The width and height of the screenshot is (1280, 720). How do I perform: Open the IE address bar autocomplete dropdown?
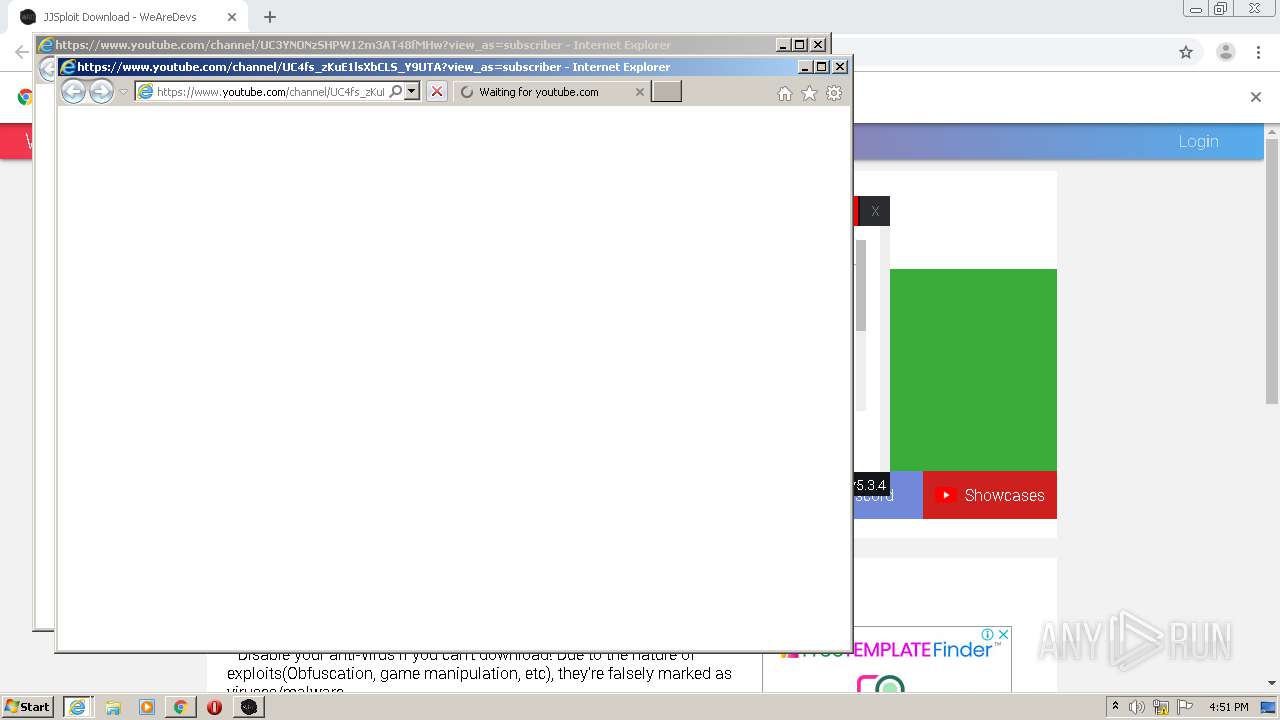pos(411,92)
